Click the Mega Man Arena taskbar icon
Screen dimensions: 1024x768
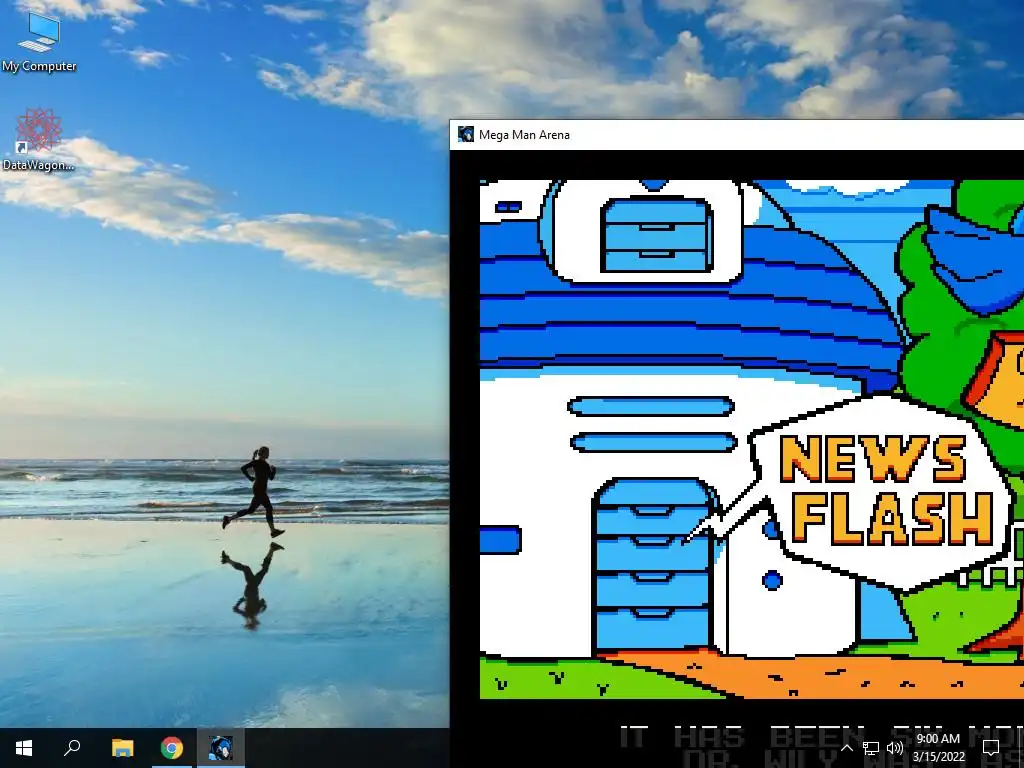click(x=221, y=748)
